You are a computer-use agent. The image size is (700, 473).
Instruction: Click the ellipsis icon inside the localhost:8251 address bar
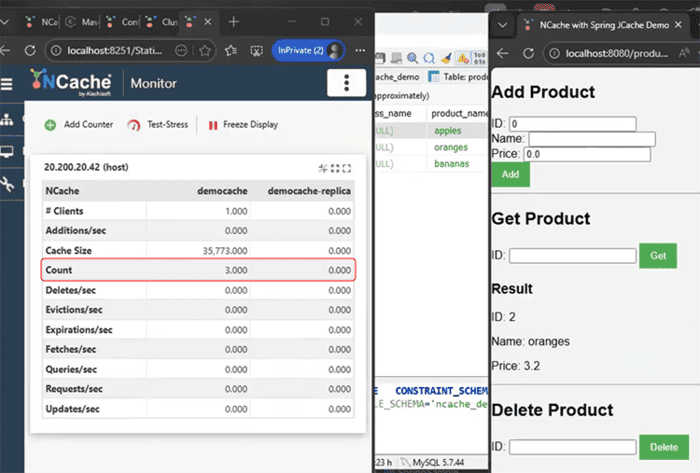(181, 51)
